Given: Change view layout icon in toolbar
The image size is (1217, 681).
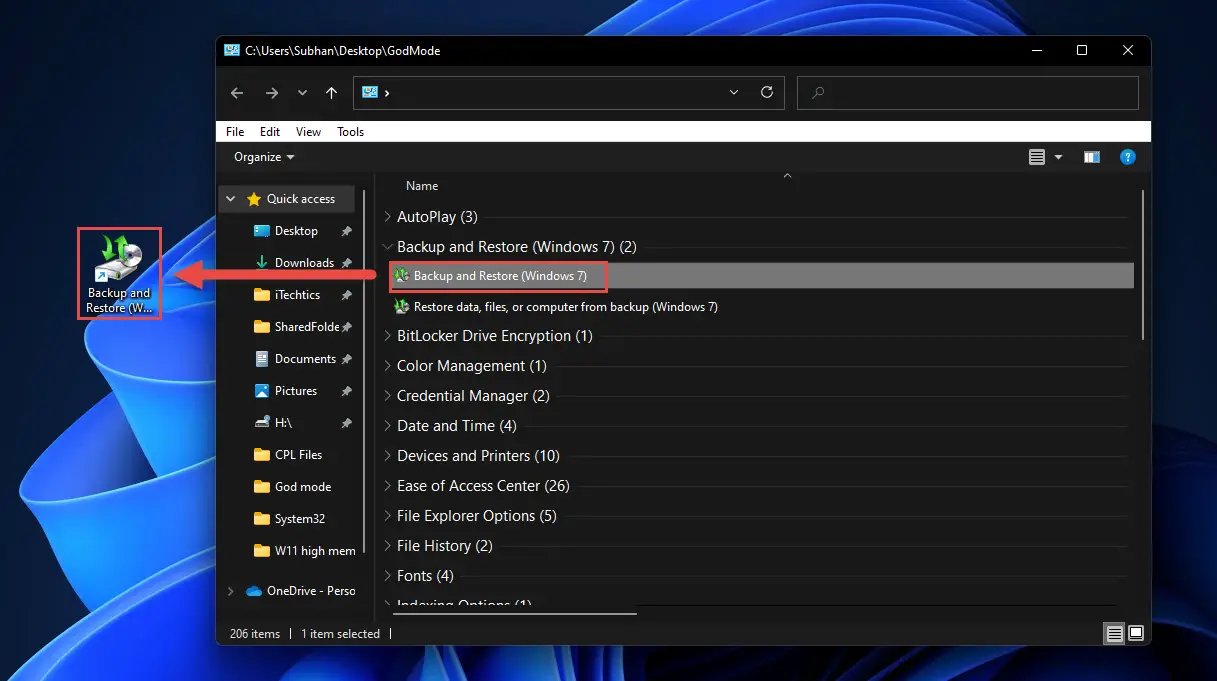Looking at the screenshot, I should point(1036,157).
